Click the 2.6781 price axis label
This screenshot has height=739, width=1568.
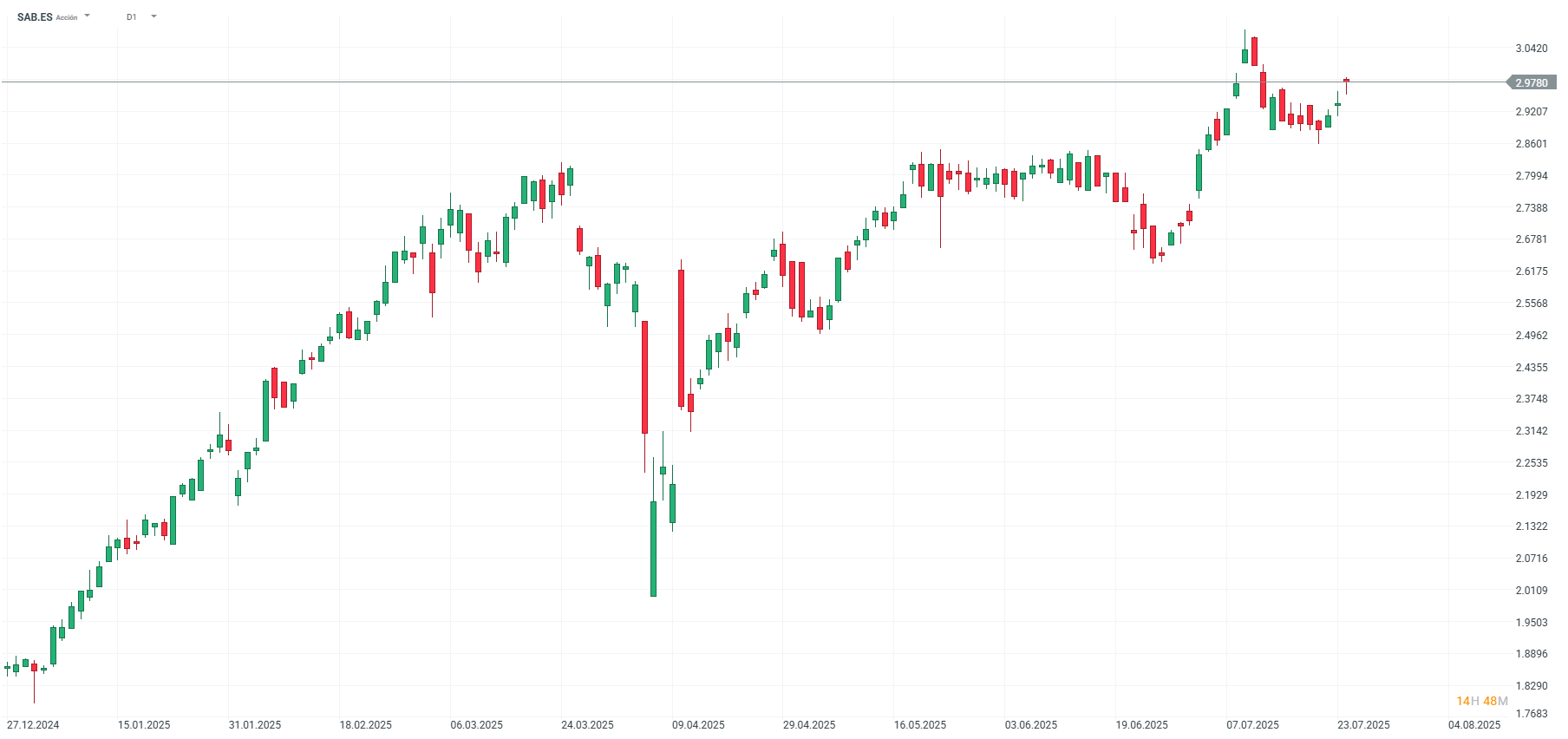click(1532, 239)
